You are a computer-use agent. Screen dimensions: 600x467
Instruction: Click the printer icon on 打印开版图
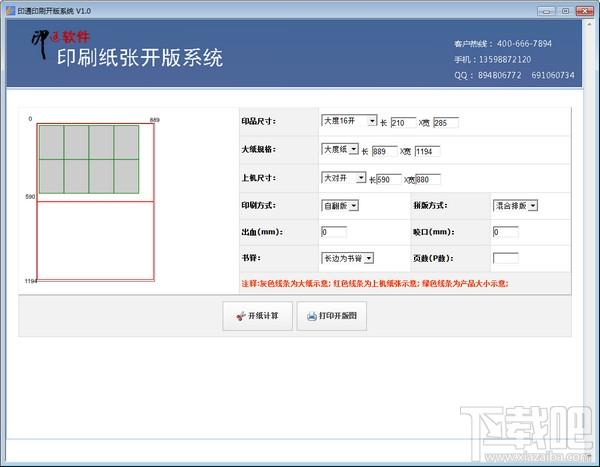(310, 316)
